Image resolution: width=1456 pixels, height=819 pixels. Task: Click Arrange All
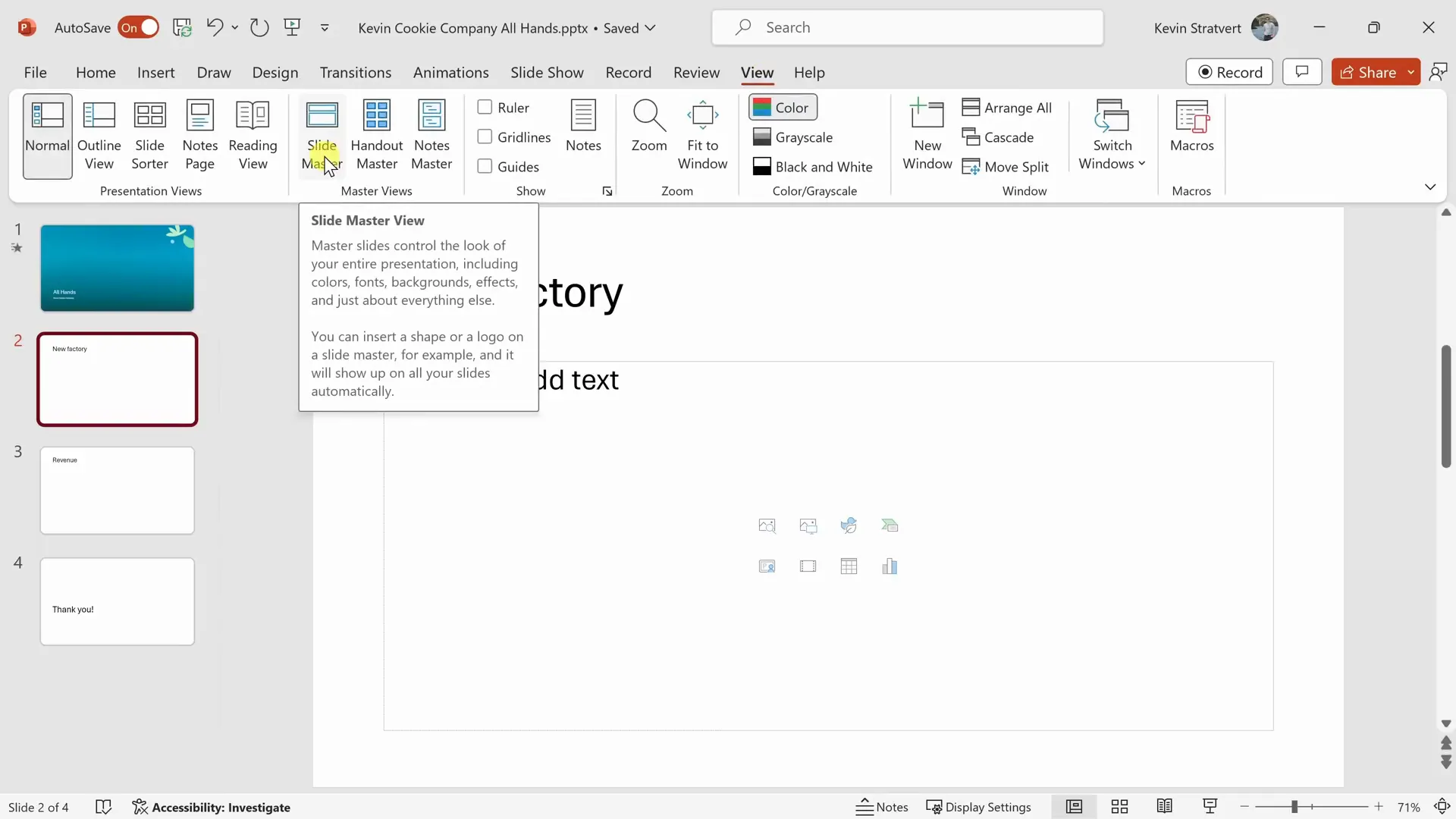(1007, 108)
